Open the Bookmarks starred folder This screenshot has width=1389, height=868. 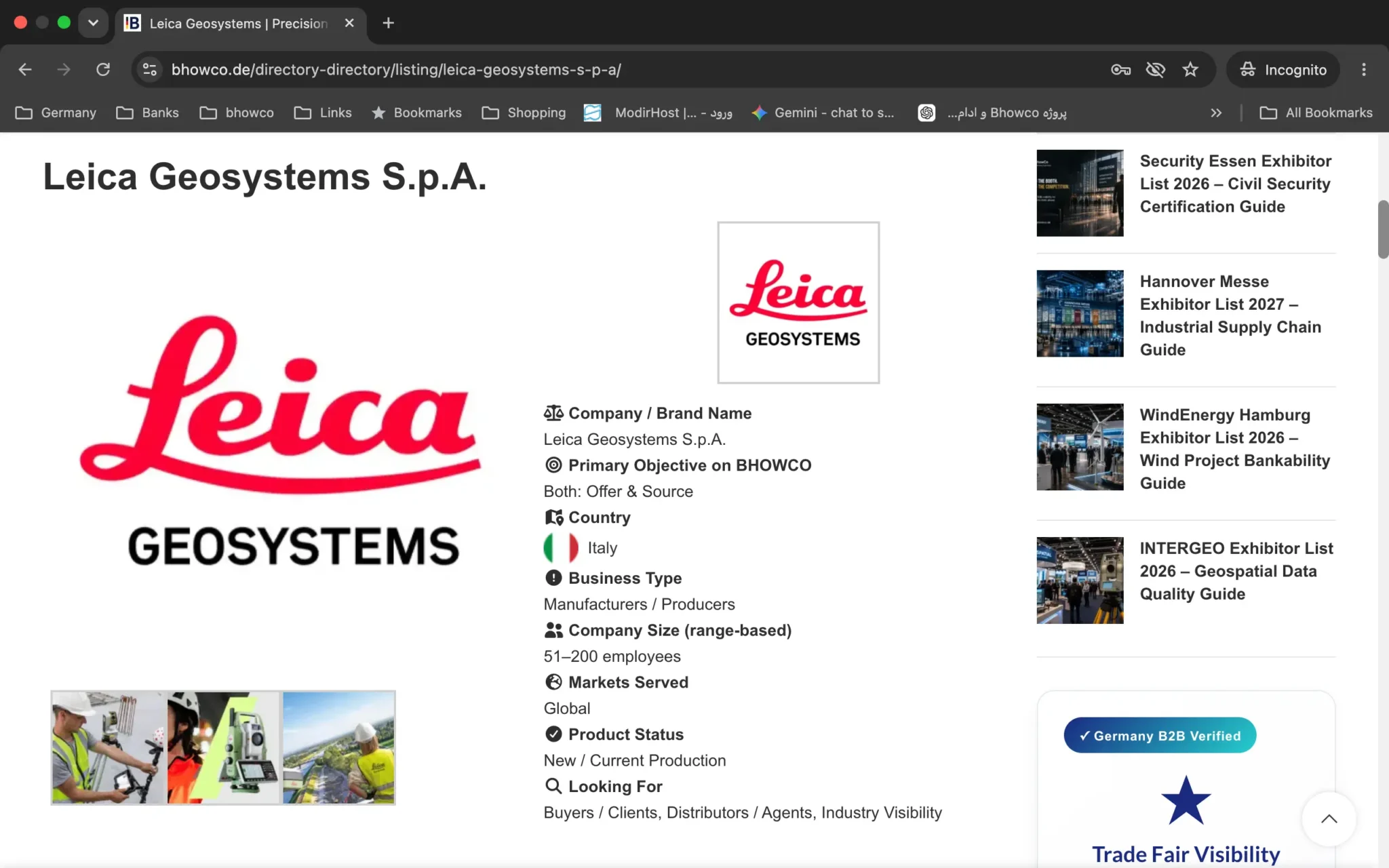pyautogui.click(x=416, y=113)
